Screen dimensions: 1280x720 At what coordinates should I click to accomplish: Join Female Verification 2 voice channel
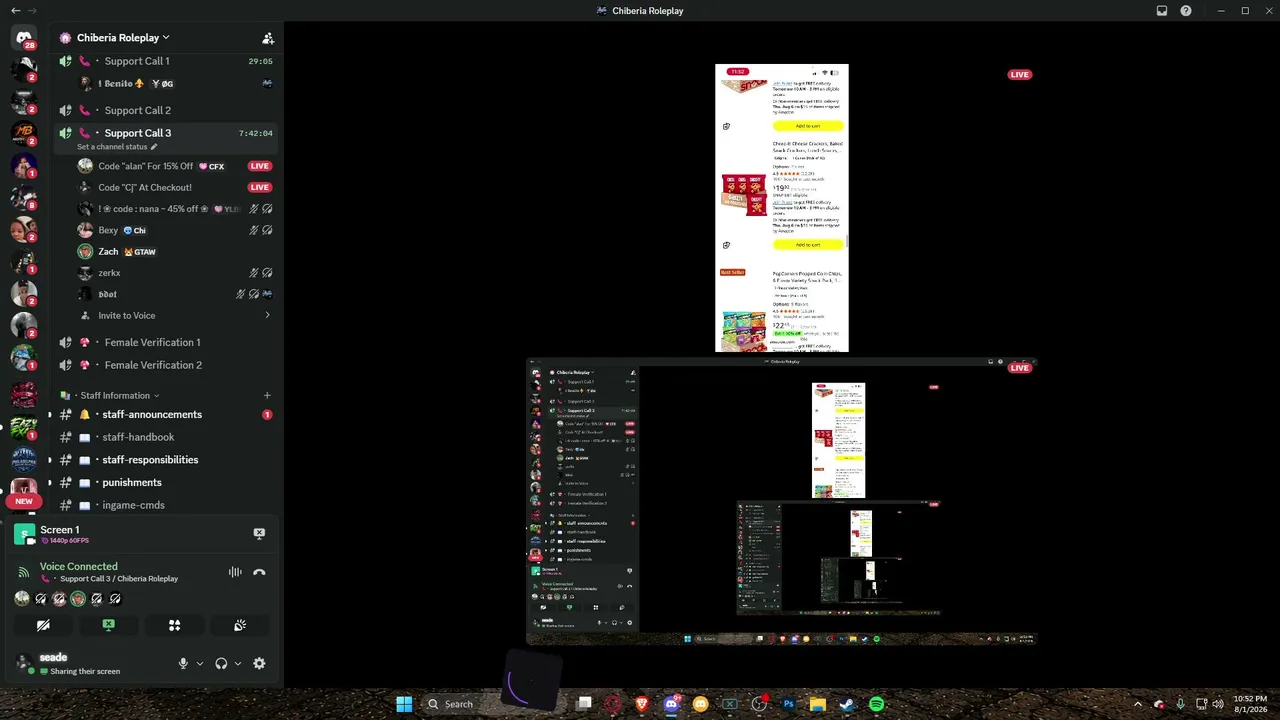tap(165, 365)
